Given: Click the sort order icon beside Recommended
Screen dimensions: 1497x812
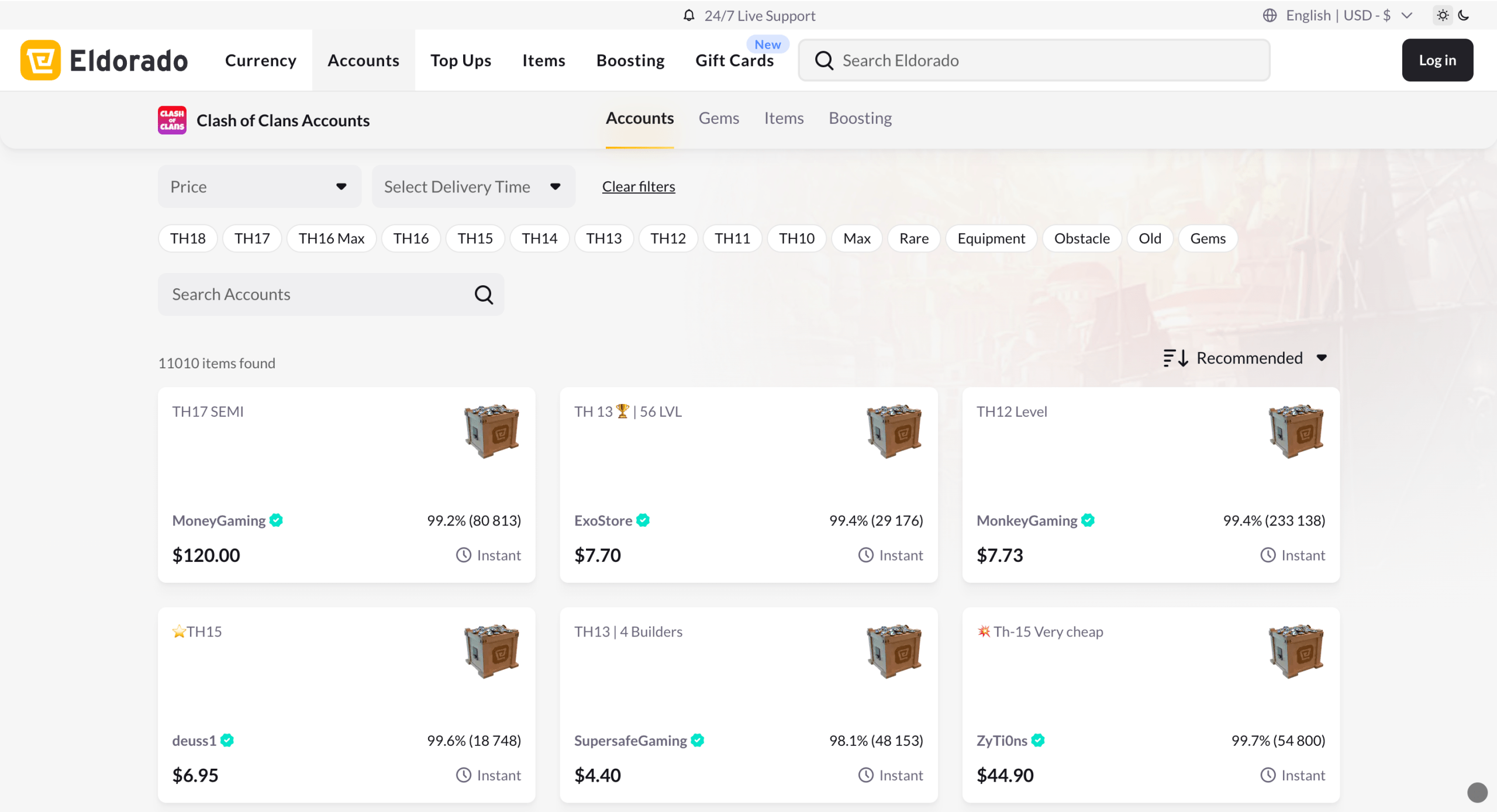Looking at the screenshot, I should (x=1175, y=358).
